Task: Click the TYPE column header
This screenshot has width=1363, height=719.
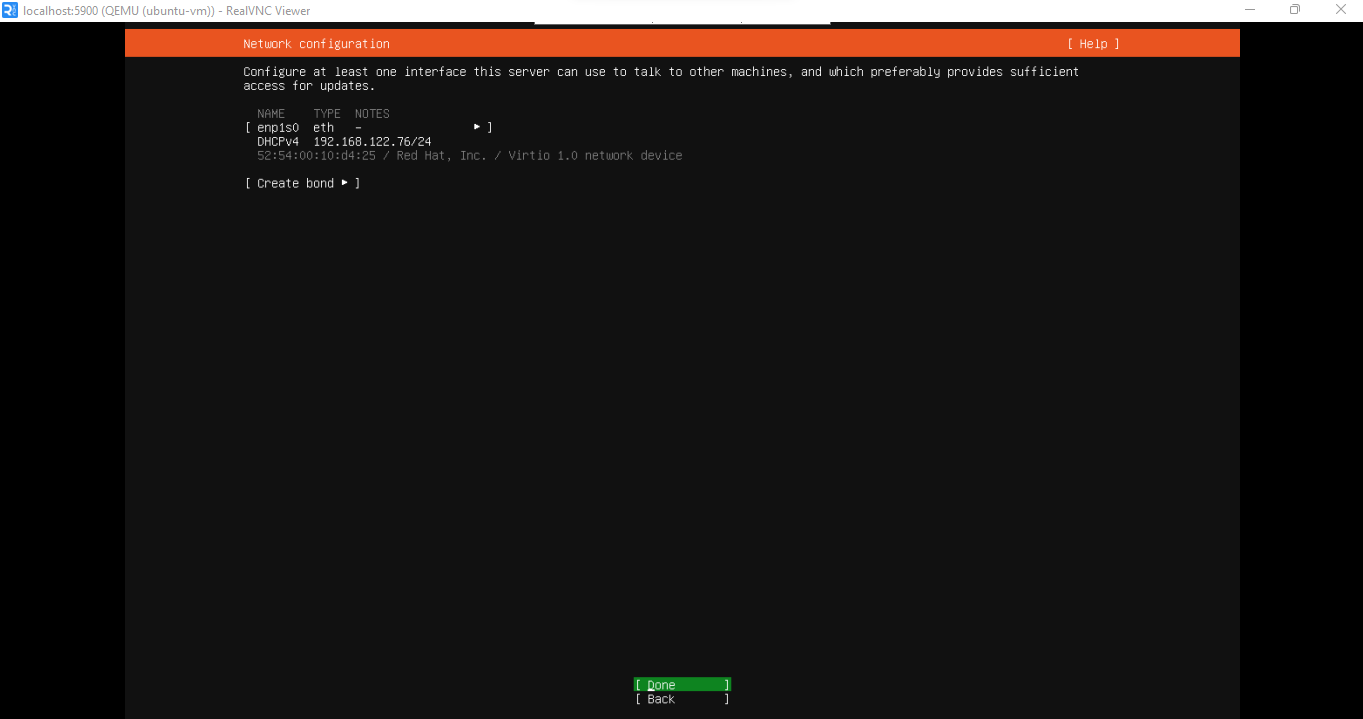Action: click(x=327, y=114)
